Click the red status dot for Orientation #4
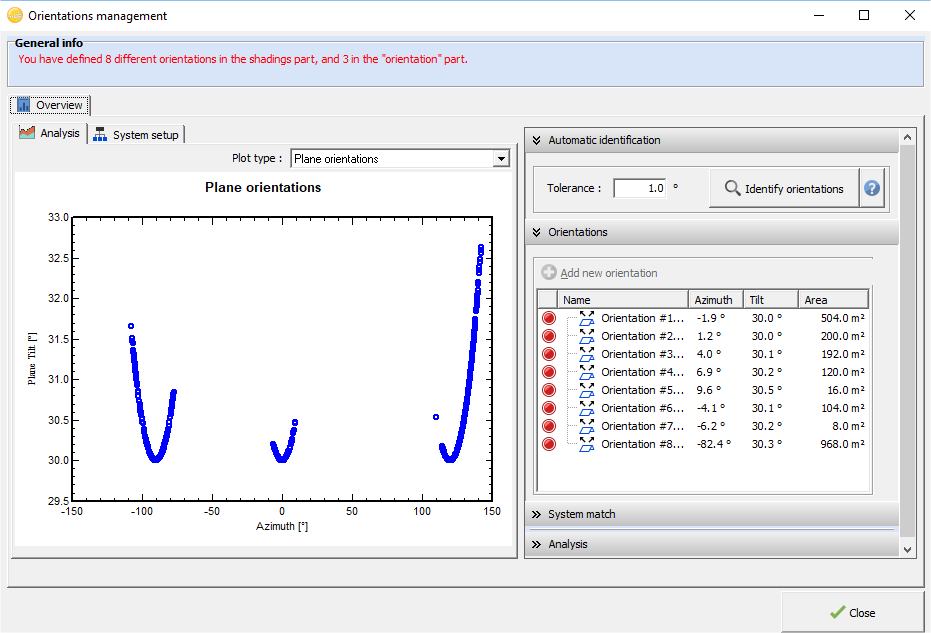The height and width of the screenshot is (633, 931). point(549,372)
